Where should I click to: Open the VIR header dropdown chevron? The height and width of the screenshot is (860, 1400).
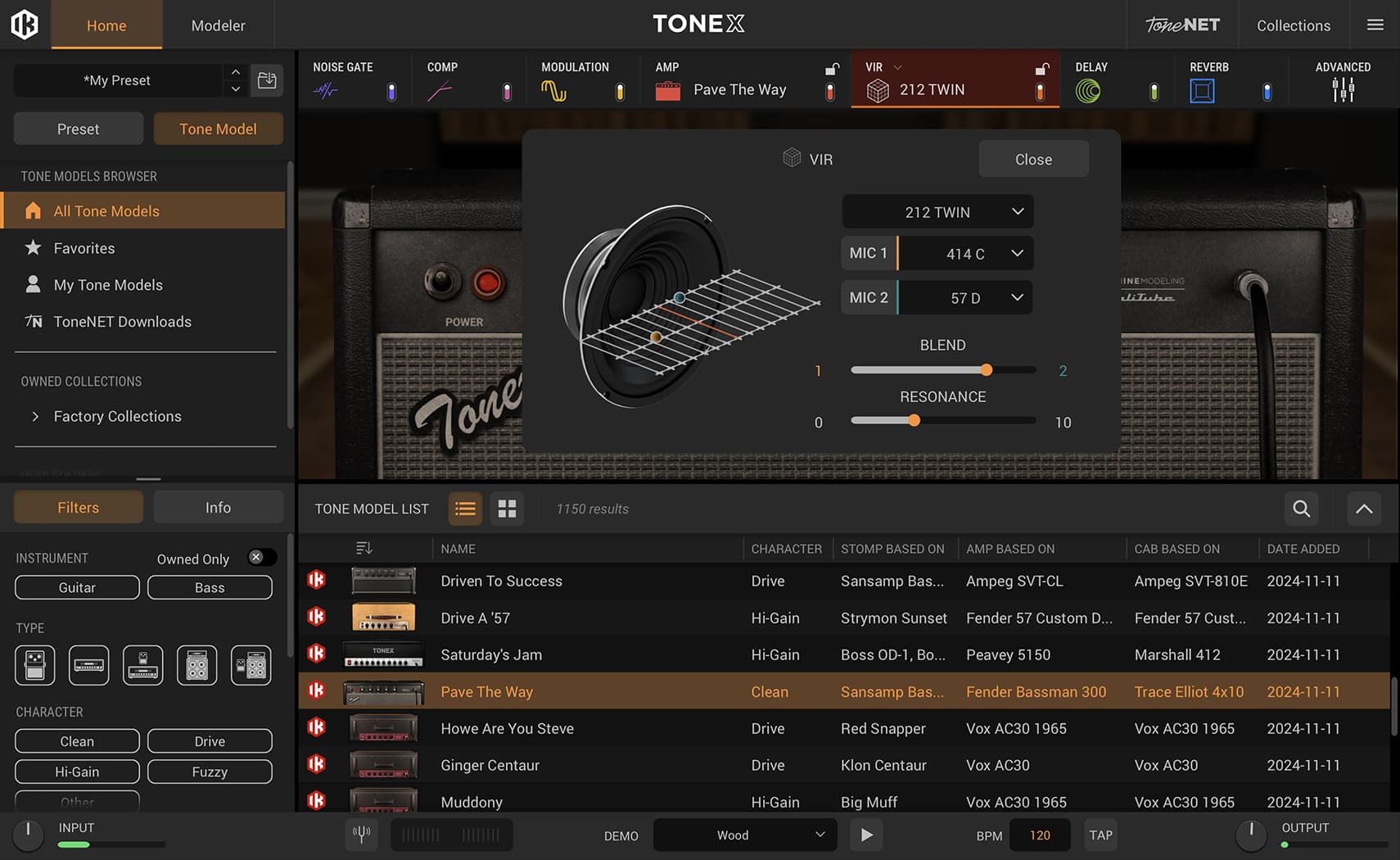tap(897, 67)
